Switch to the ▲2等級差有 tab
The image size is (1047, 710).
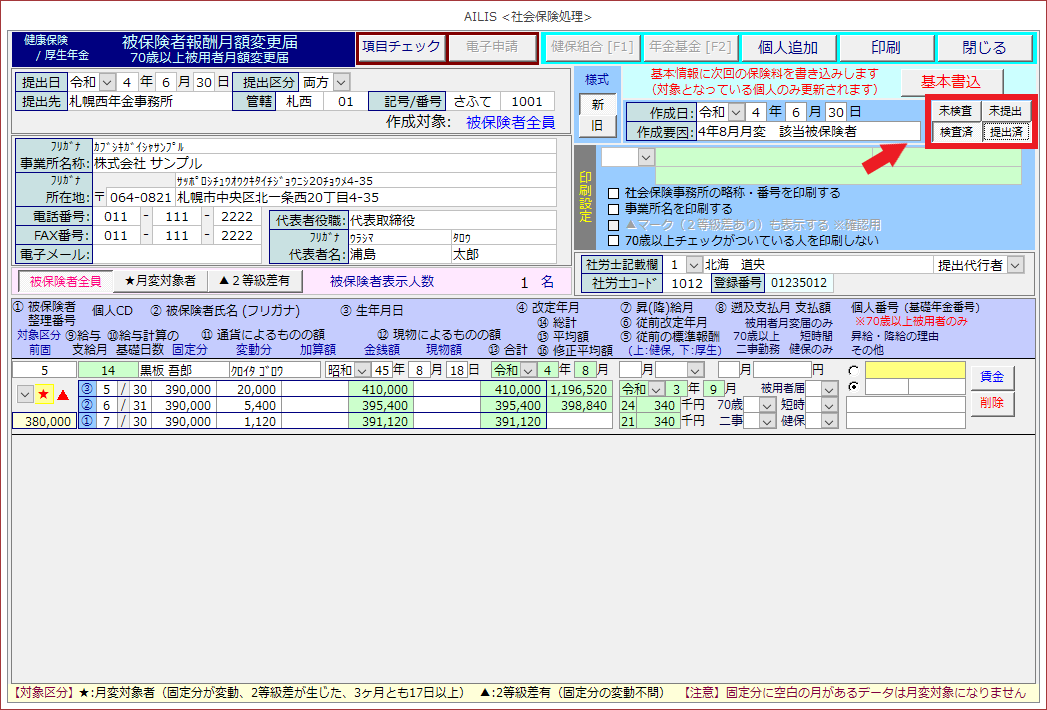(254, 281)
